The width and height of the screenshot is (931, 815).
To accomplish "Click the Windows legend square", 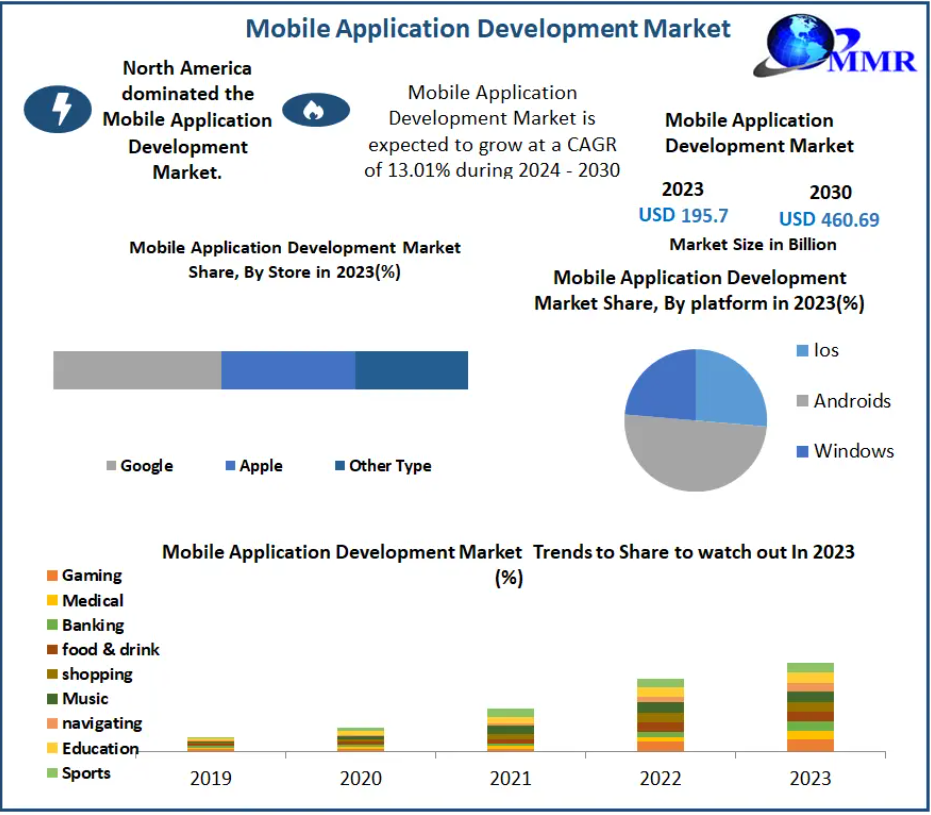I will (802, 451).
